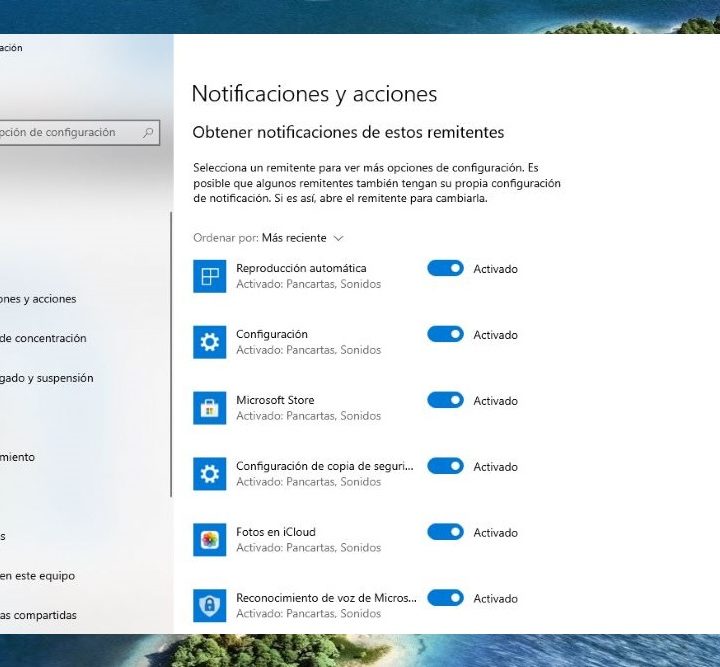Select the 'ones y acciones' sidebar entry

click(38, 299)
